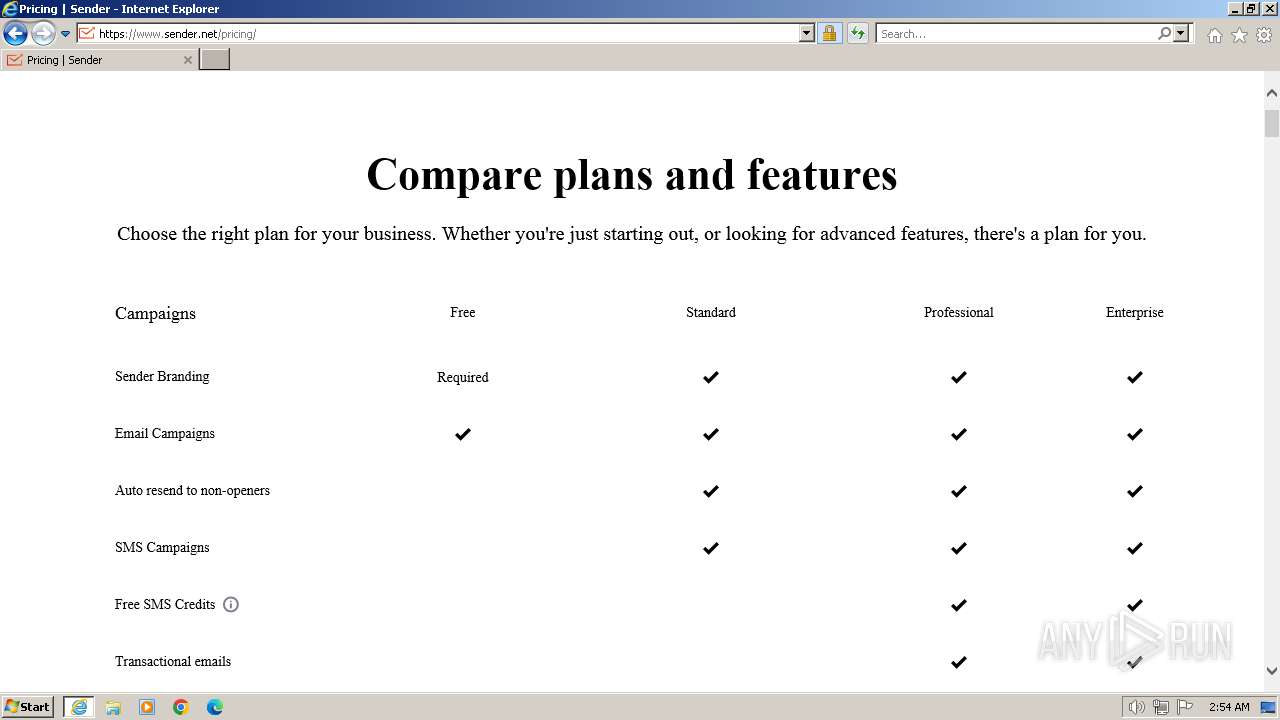Click the Required text under Free

coord(462,377)
